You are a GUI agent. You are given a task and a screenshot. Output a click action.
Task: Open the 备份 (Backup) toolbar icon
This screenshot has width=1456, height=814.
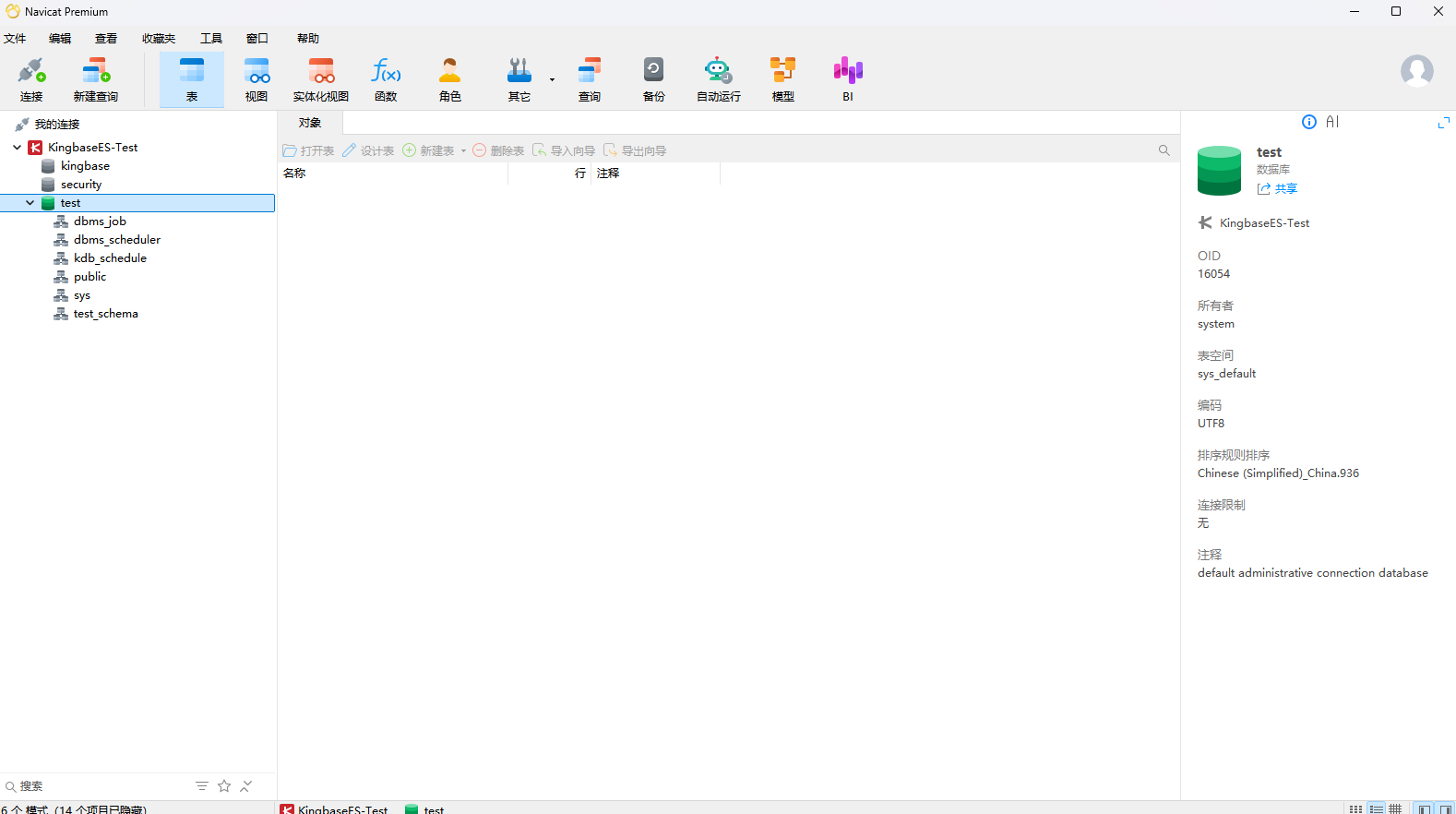[x=654, y=79]
